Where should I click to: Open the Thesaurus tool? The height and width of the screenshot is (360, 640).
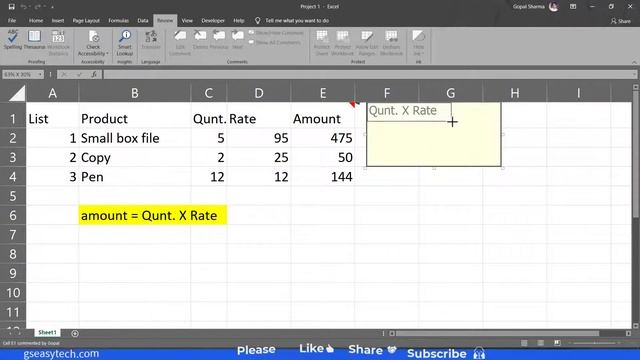click(34, 40)
